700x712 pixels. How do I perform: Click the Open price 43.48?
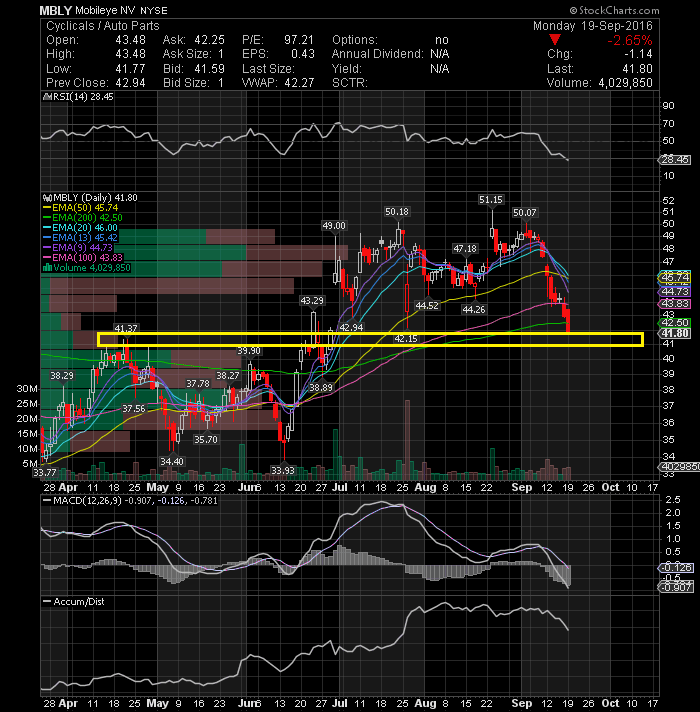point(130,40)
